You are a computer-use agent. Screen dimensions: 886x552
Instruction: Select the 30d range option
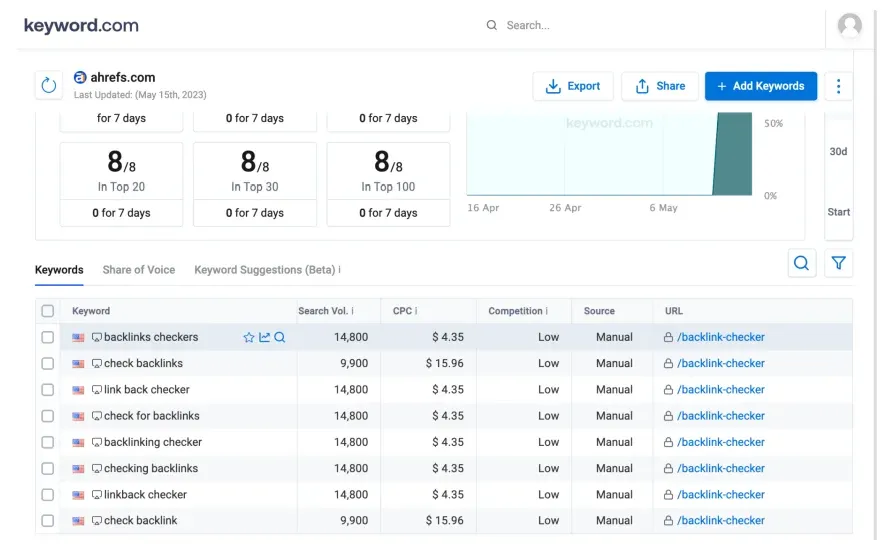(x=838, y=152)
